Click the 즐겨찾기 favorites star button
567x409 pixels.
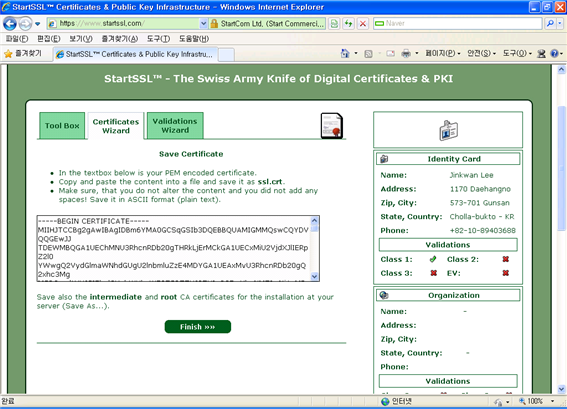click(23, 54)
